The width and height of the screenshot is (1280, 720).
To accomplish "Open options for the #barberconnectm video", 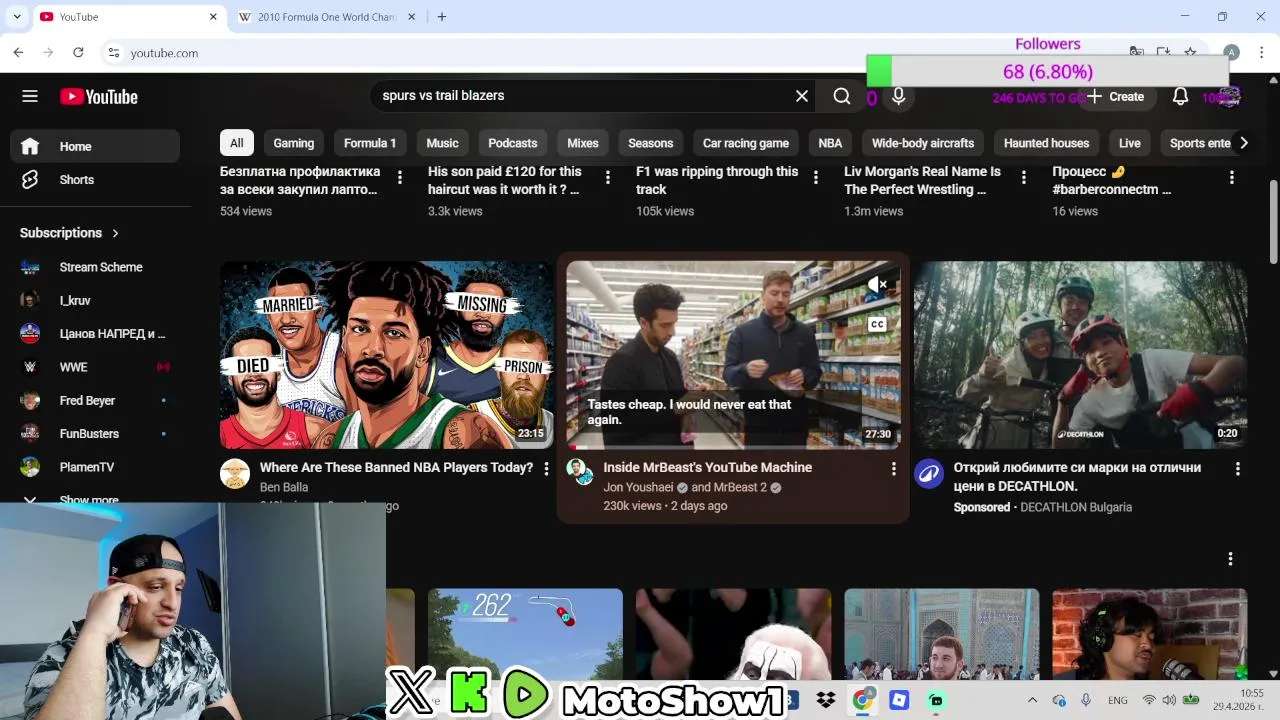I will coord(1232,177).
